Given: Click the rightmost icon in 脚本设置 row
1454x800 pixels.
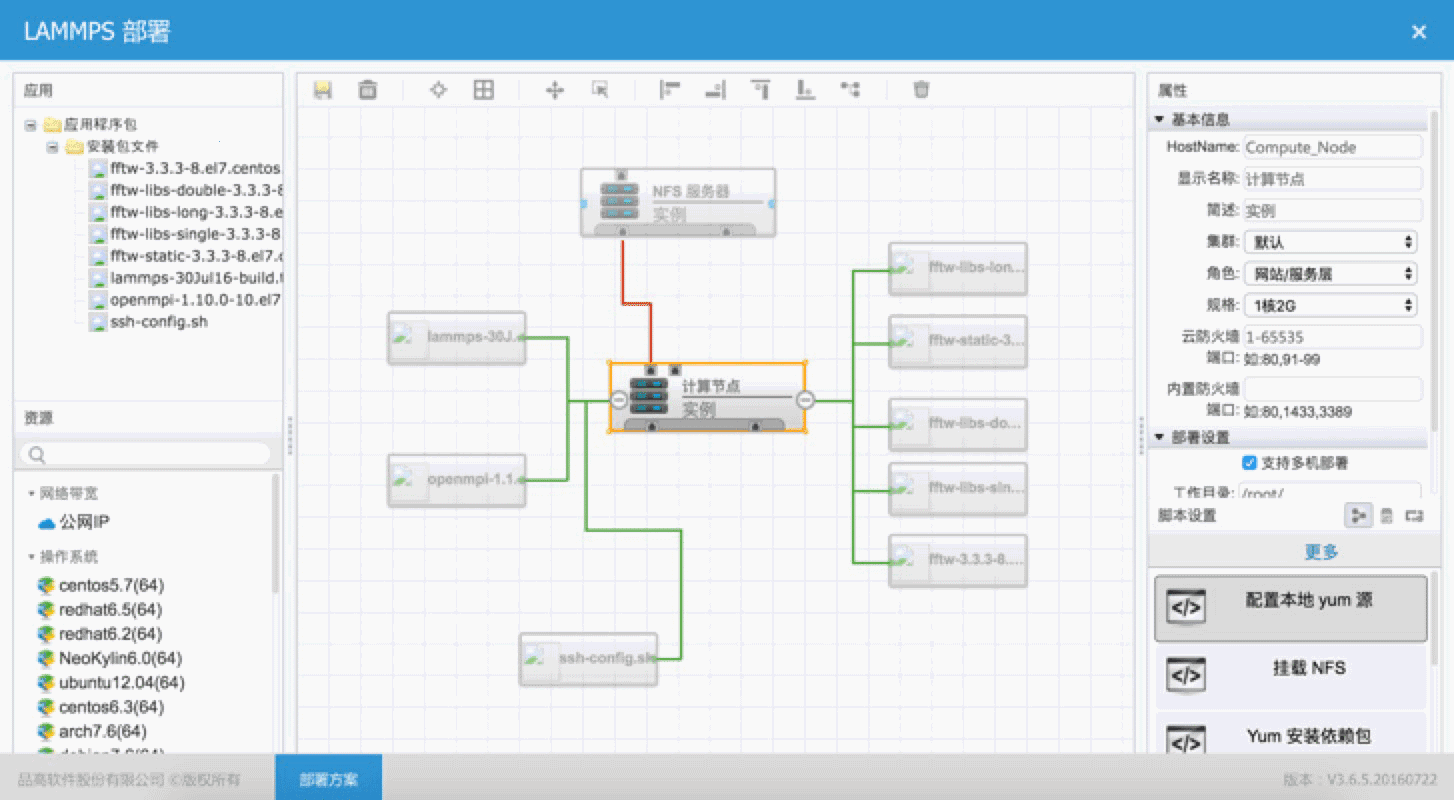Looking at the screenshot, I should click(x=1414, y=516).
